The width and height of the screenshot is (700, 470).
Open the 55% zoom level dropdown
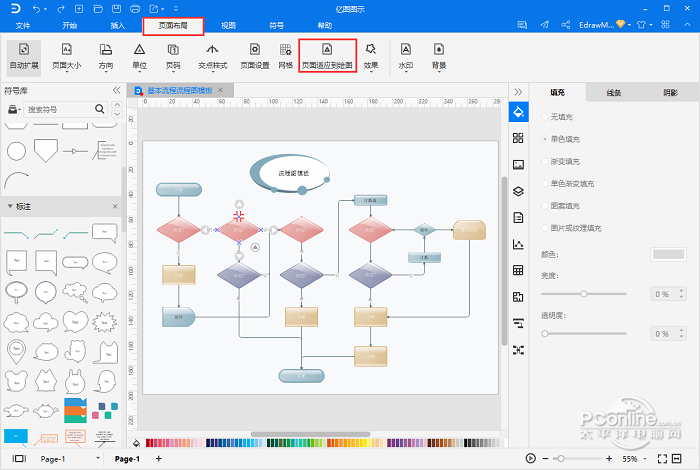pos(645,459)
